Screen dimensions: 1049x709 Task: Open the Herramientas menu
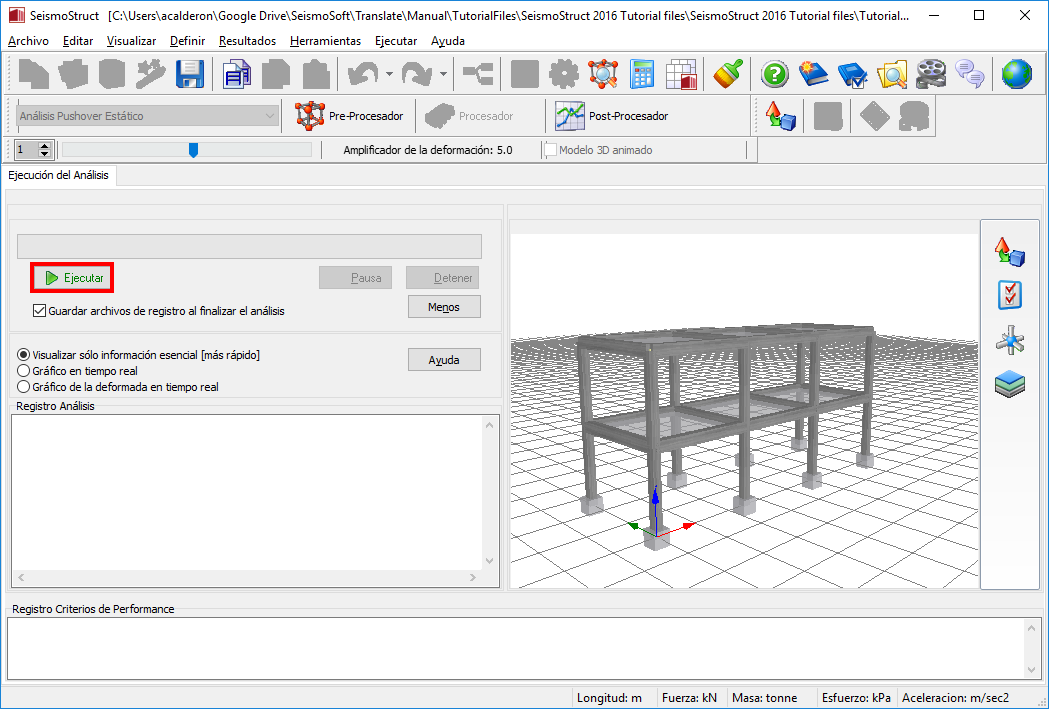pyautogui.click(x=325, y=41)
